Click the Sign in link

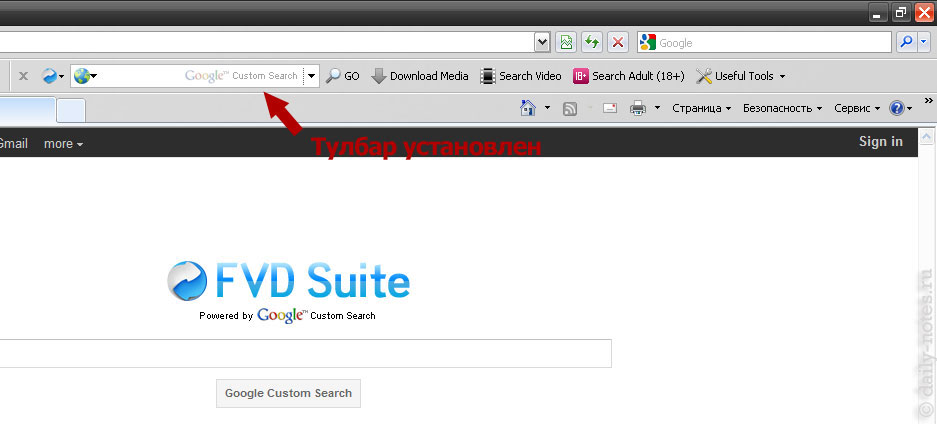click(880, 142)
